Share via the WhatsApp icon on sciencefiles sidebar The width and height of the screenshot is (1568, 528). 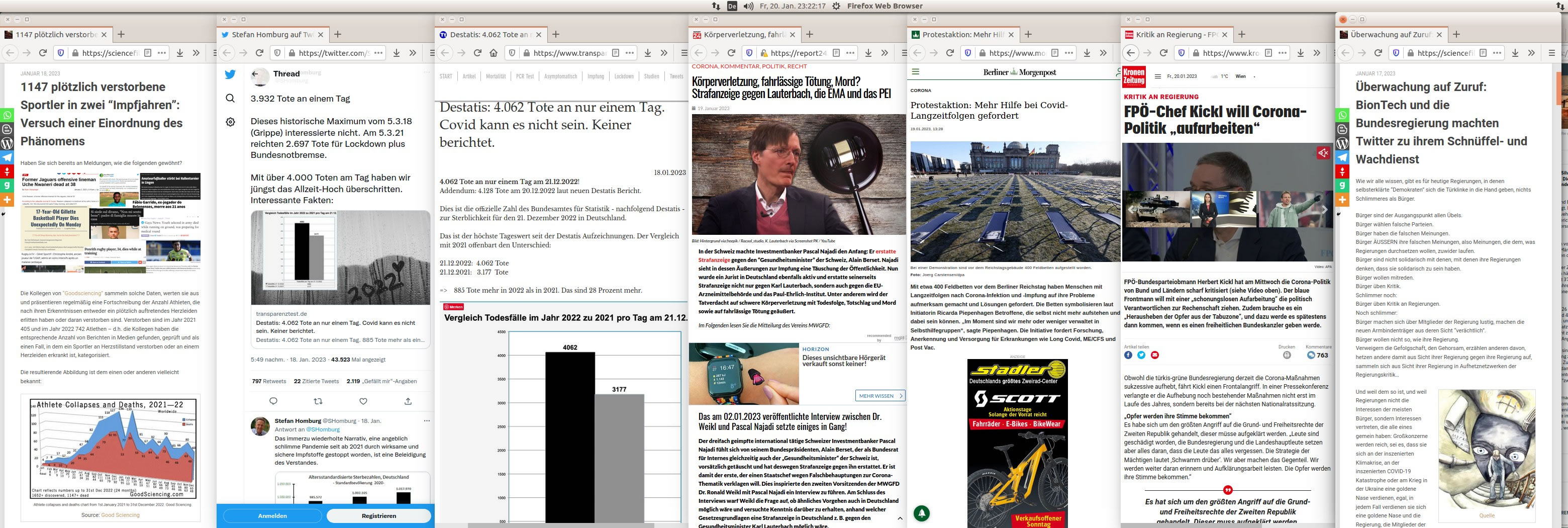pyautogui.click(x=7, y=115)
